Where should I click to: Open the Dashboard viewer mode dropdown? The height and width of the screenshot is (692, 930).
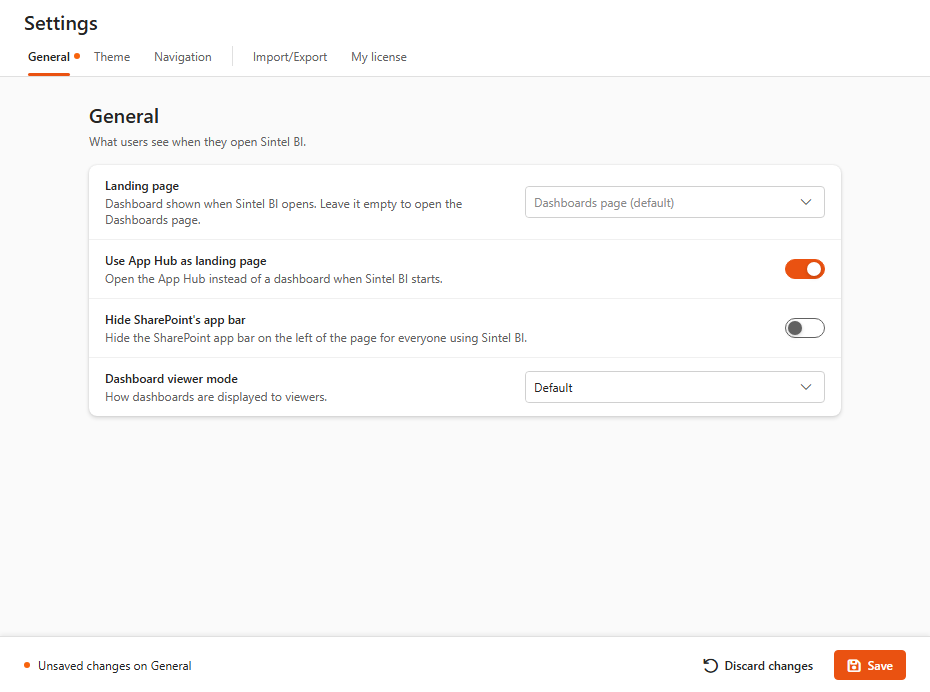point(674,387)
